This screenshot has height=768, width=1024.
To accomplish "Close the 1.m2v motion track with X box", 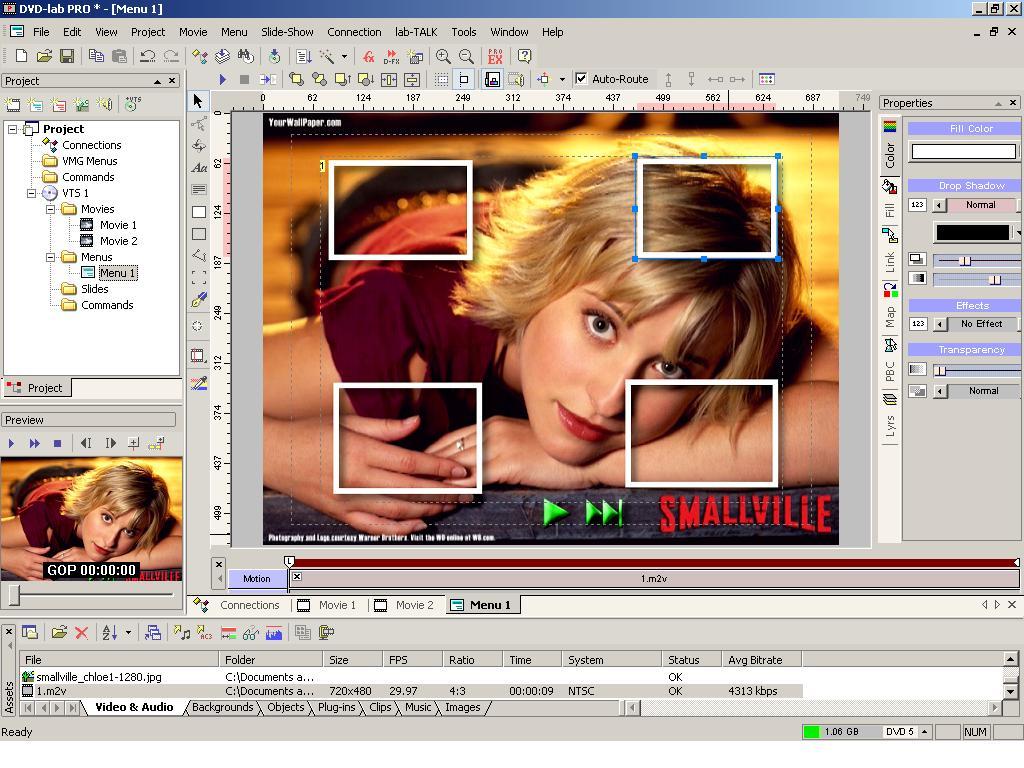I will (297, 577).
